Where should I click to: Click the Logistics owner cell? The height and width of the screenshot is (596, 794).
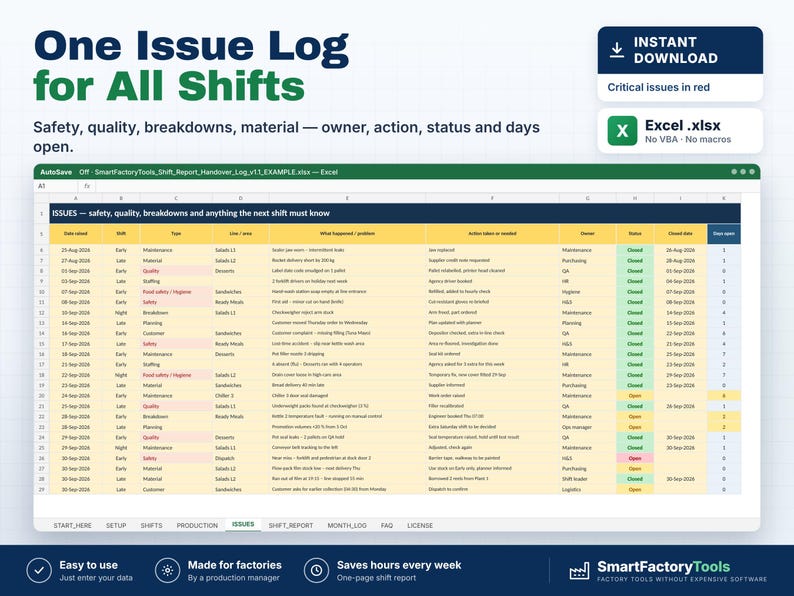(587, 489)
